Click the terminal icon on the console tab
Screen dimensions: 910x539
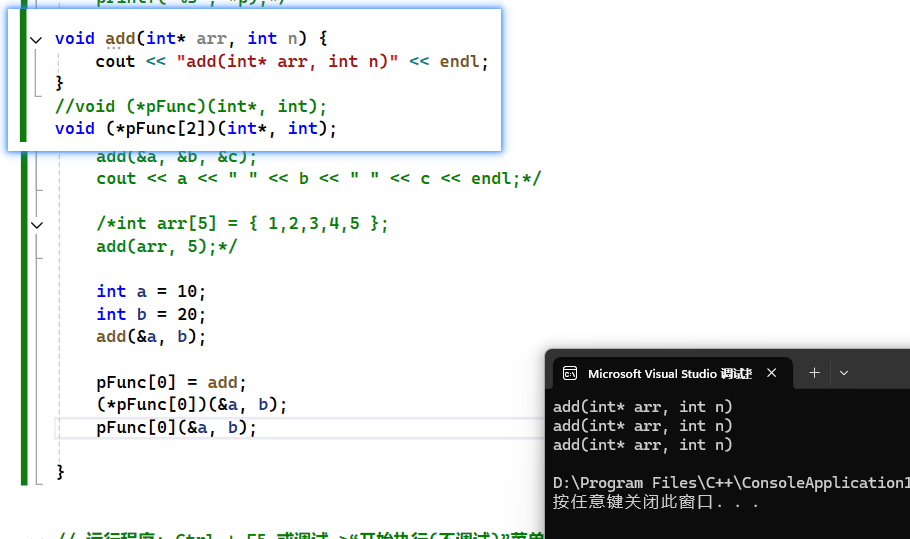[570, 373]
